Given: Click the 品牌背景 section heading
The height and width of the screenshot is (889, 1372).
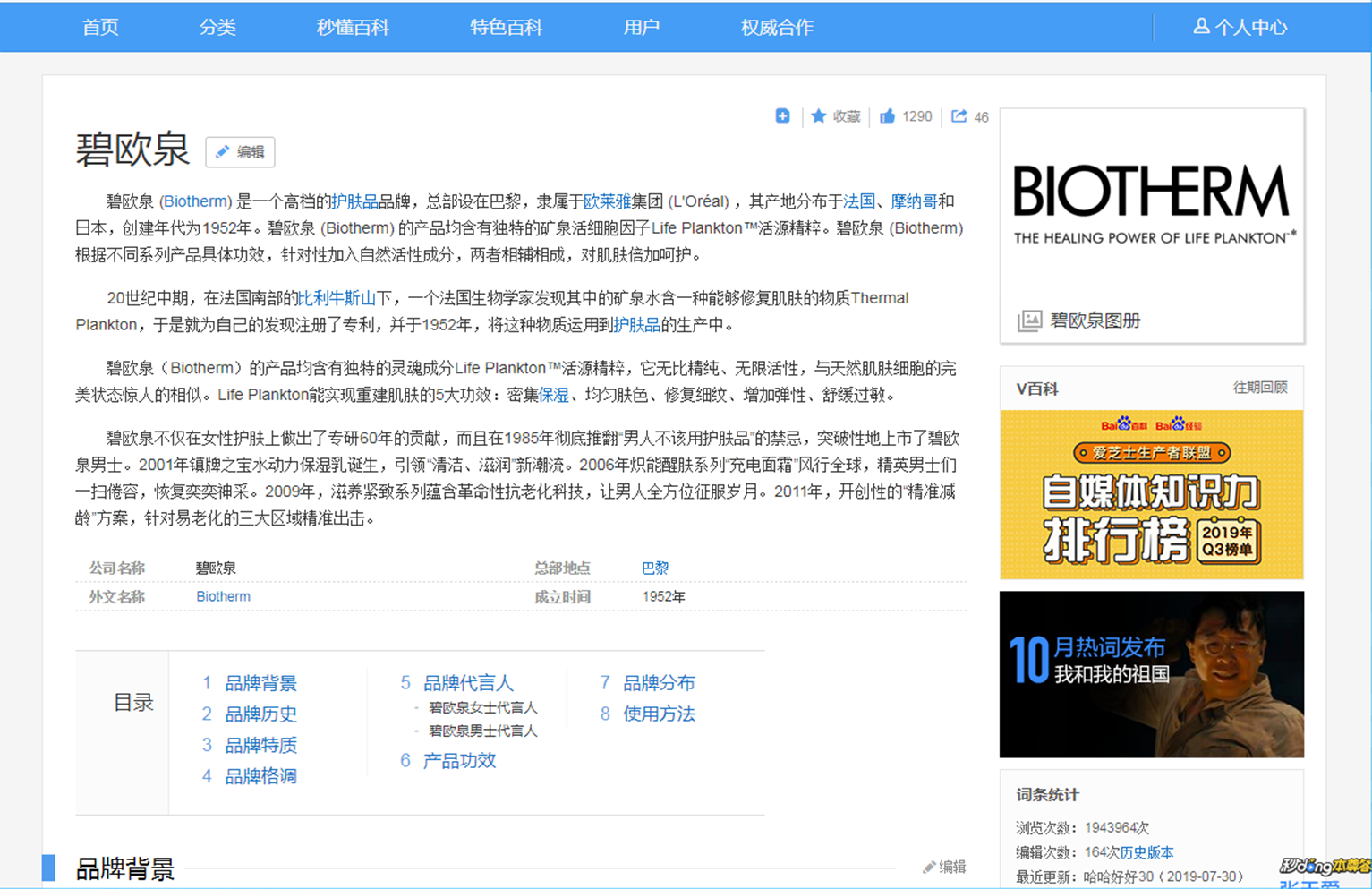Looking at the screenshot, I should pos(124,868).
